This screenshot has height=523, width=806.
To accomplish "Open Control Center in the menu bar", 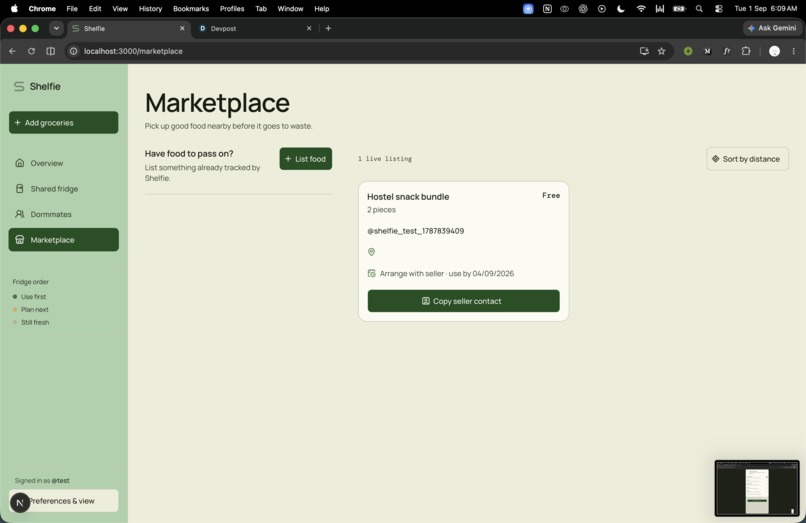I will [x=719, y=8].
